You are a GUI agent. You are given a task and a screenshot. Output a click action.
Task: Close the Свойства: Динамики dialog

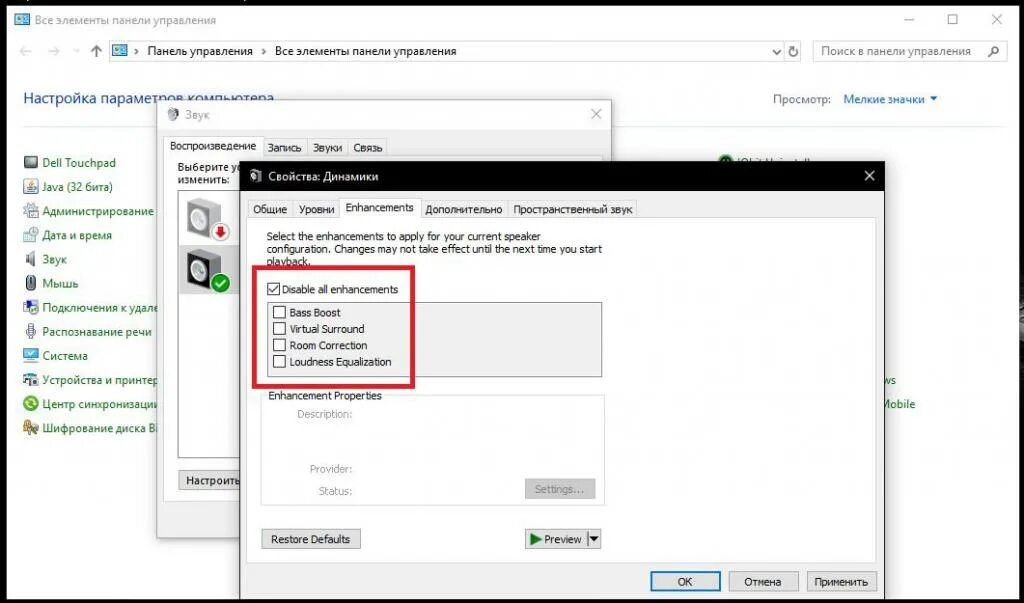[869, 176]
